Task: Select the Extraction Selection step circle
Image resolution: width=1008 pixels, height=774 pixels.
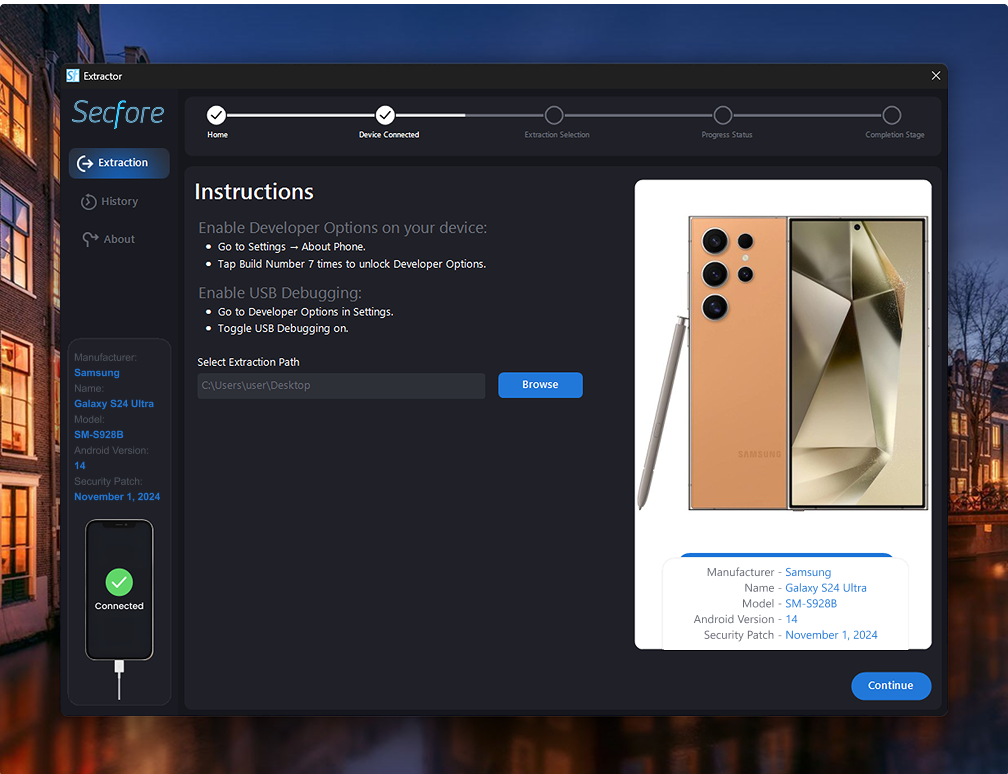Action: click(x=554, y=116)
